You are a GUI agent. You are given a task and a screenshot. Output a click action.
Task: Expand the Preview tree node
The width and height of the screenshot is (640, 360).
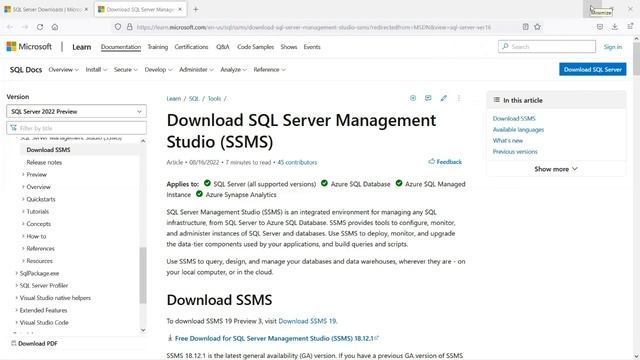tap(23, 174)
